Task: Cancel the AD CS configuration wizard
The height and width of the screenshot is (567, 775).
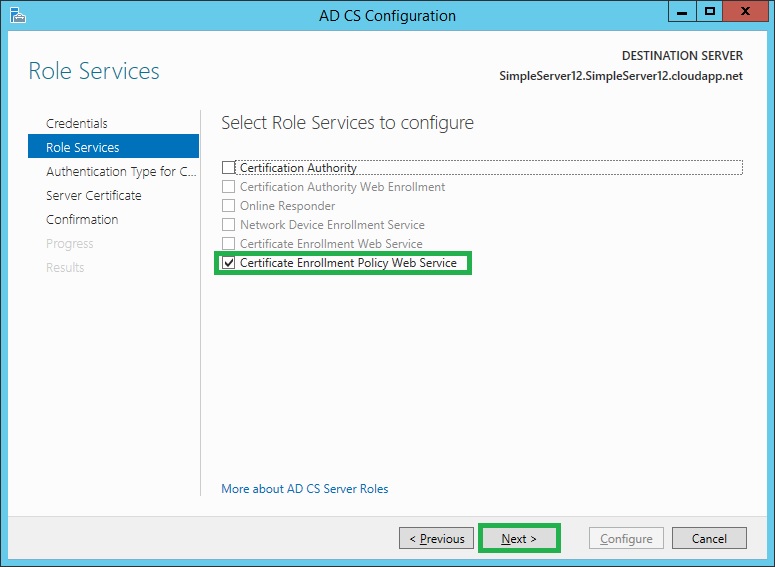Action: pos(709,538)
